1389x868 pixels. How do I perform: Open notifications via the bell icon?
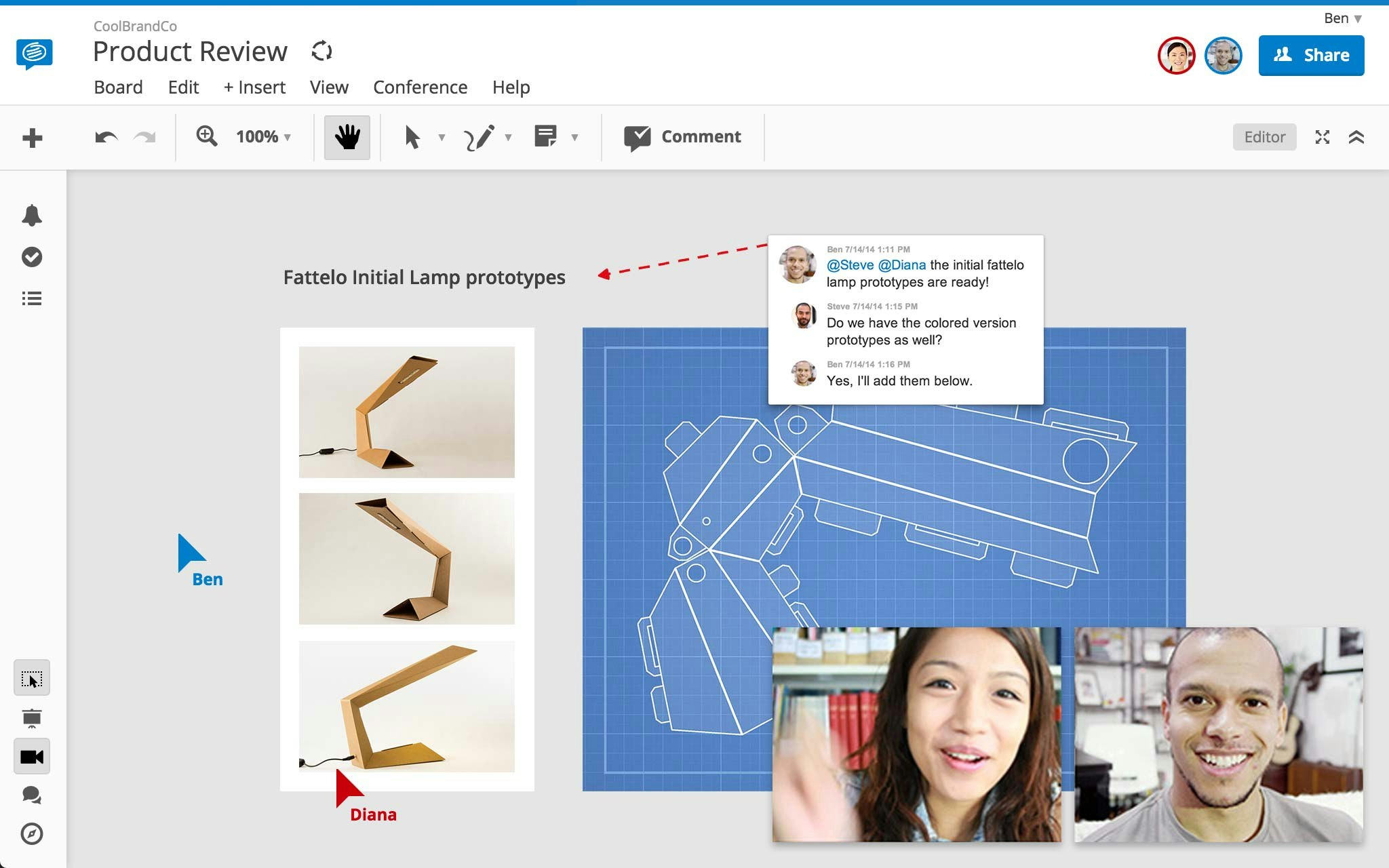coord(32,214)
